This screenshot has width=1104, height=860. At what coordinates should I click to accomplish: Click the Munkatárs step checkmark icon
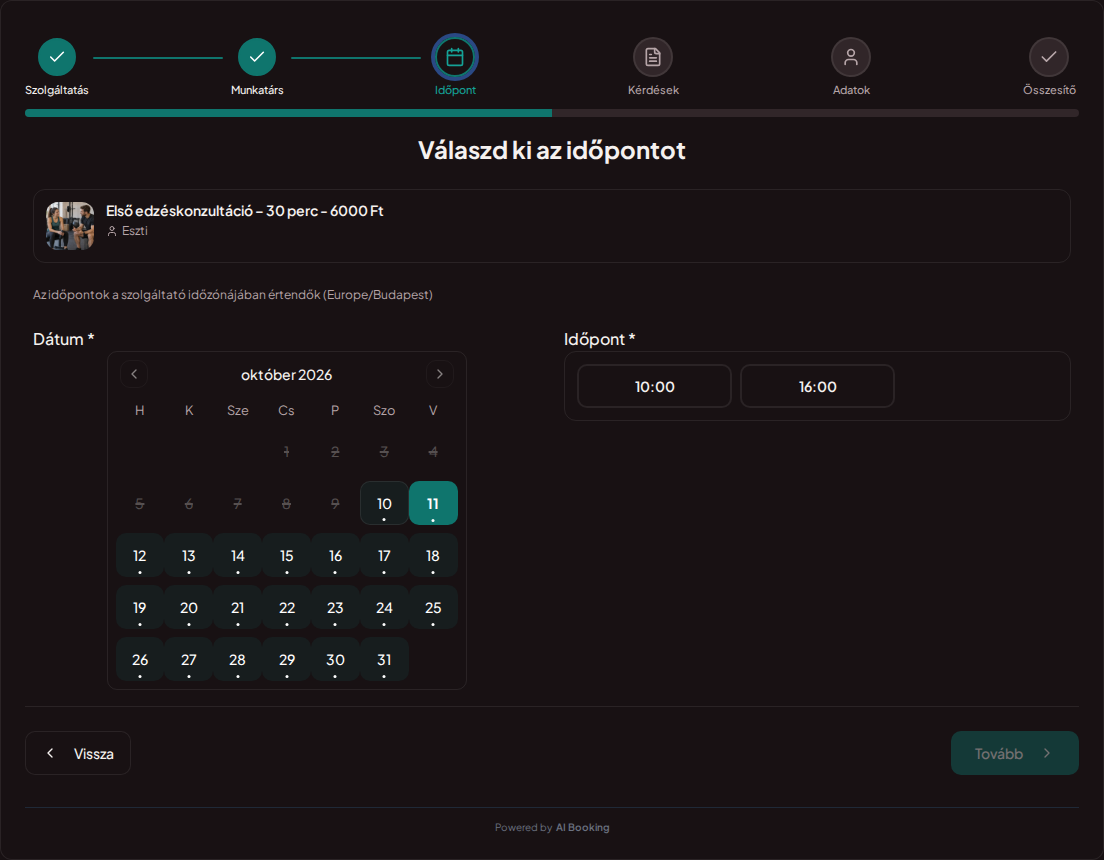point(257,57)
